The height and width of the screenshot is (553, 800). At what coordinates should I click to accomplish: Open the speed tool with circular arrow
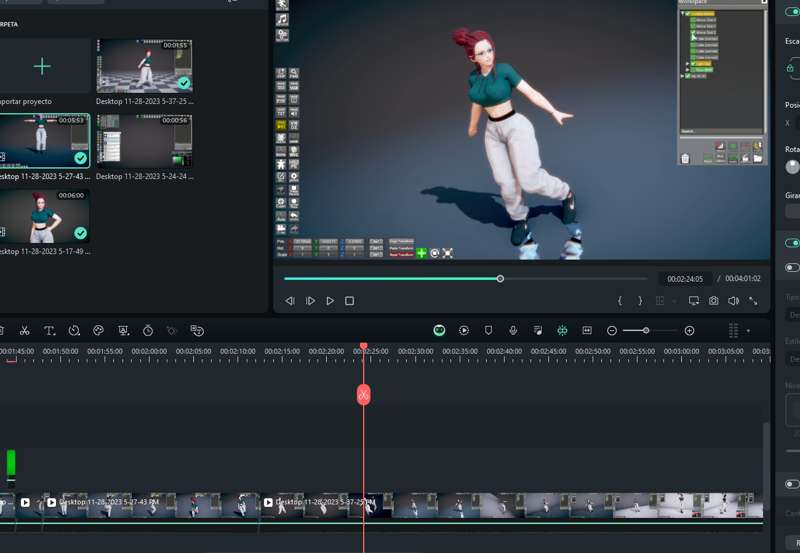coord(74,331)
